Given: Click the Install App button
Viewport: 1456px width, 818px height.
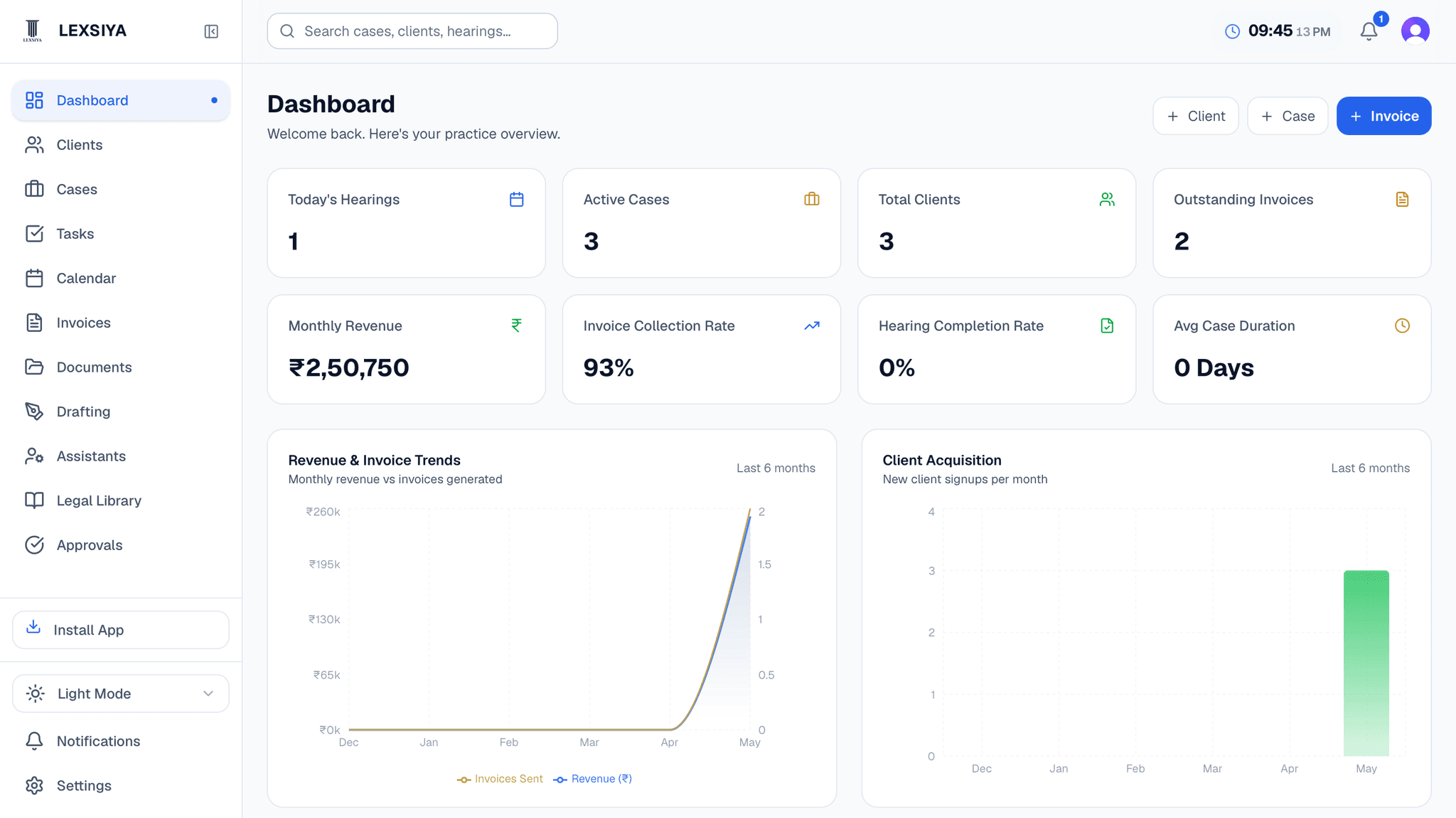Looking at the screenshot, I should [121, 630].
